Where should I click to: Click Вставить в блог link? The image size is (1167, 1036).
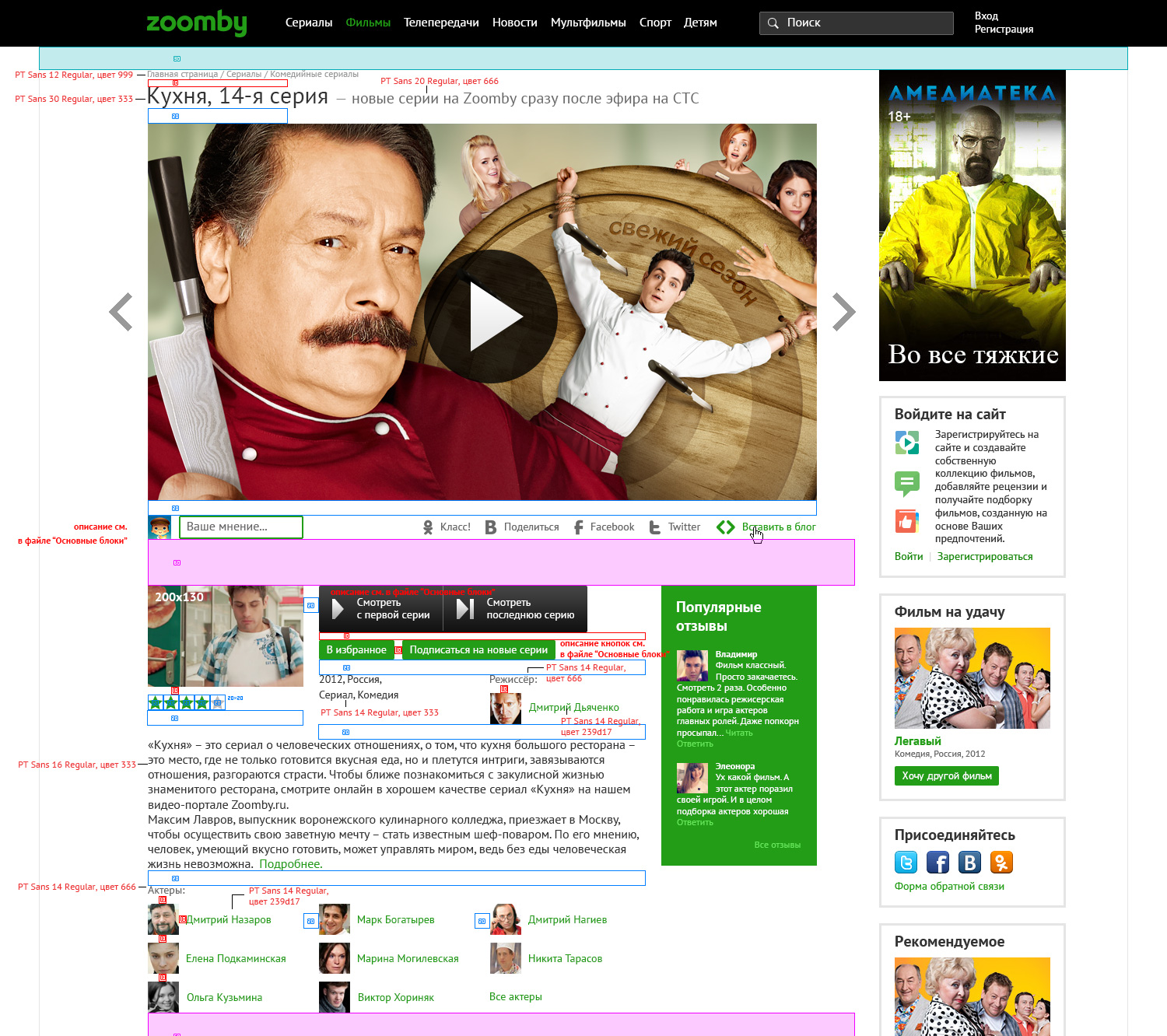point(779,527)
